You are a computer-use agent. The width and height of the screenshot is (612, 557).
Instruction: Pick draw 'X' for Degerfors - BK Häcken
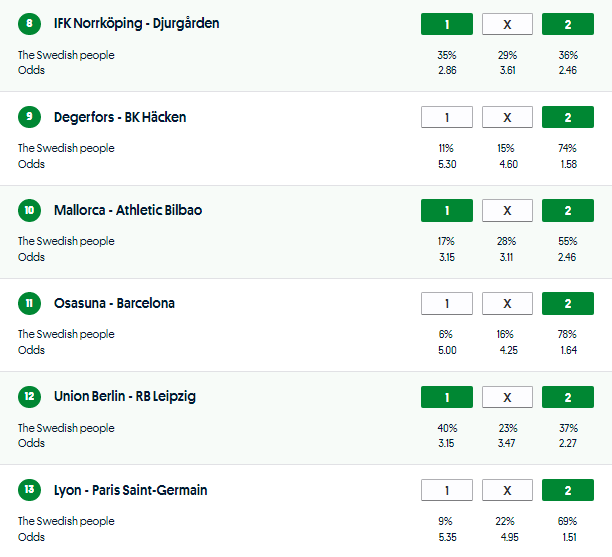[507, 118]
